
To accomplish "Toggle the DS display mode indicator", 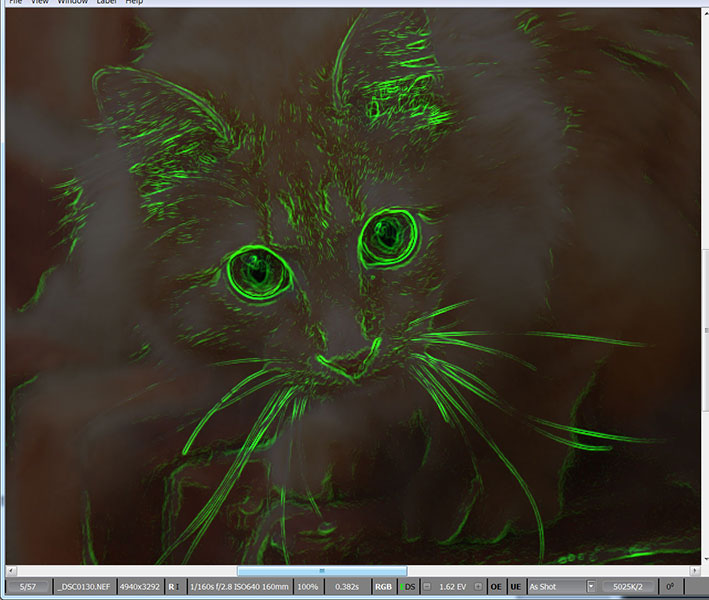I will (408, 586).
